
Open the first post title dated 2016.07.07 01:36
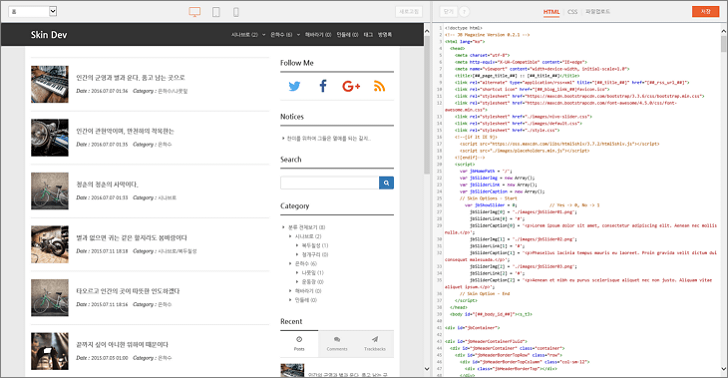click(x=130, y=78)
